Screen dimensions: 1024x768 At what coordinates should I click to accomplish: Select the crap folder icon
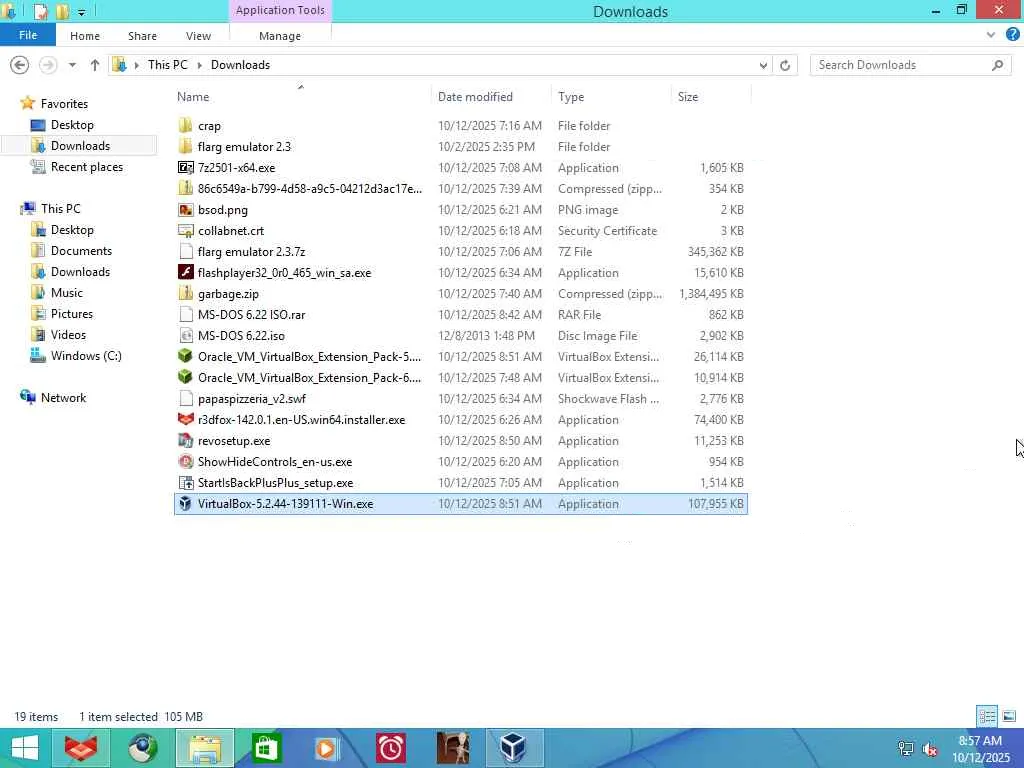pyautogui.click(x=185, y=125)
